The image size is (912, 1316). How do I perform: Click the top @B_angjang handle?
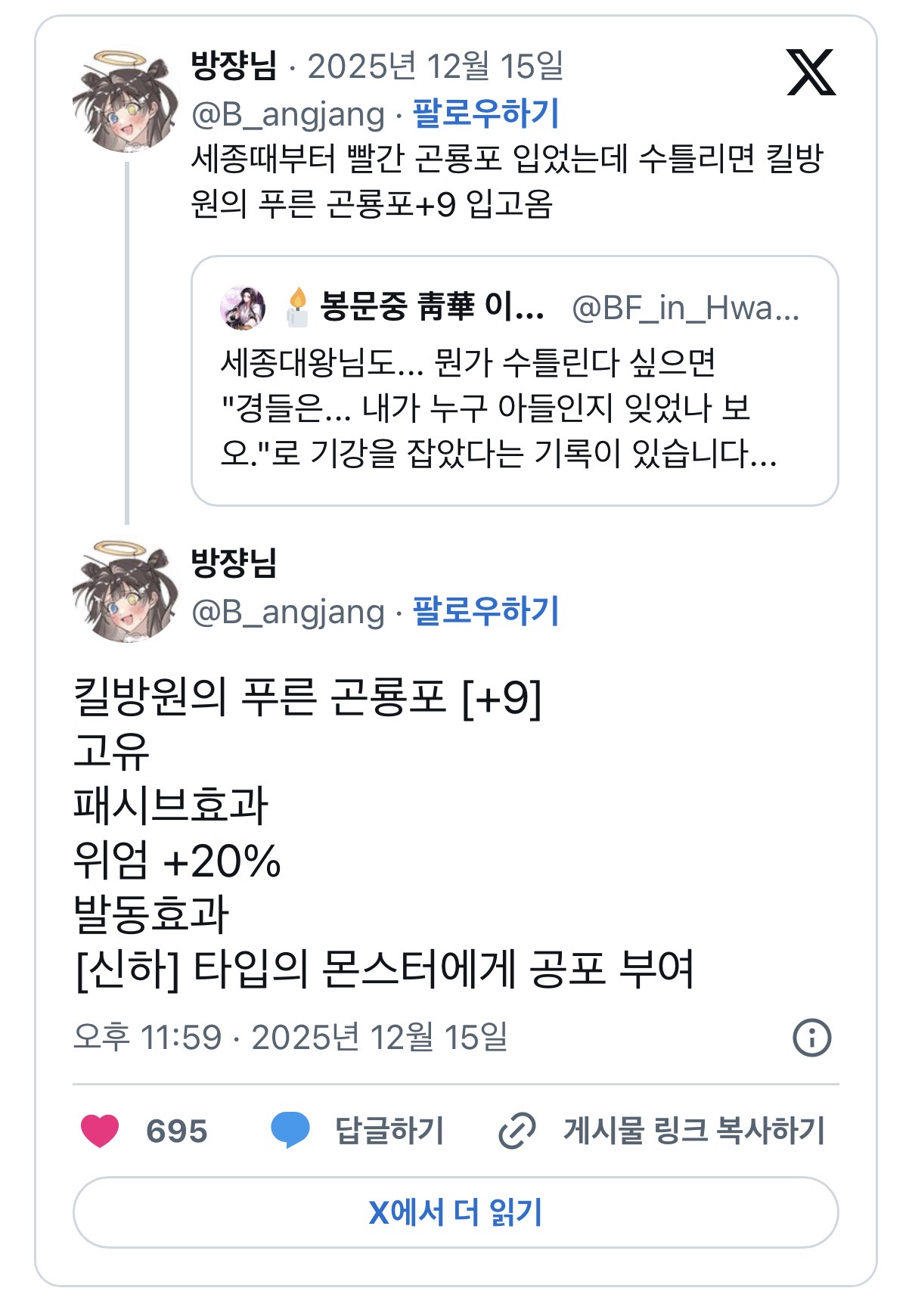[288, 115]
